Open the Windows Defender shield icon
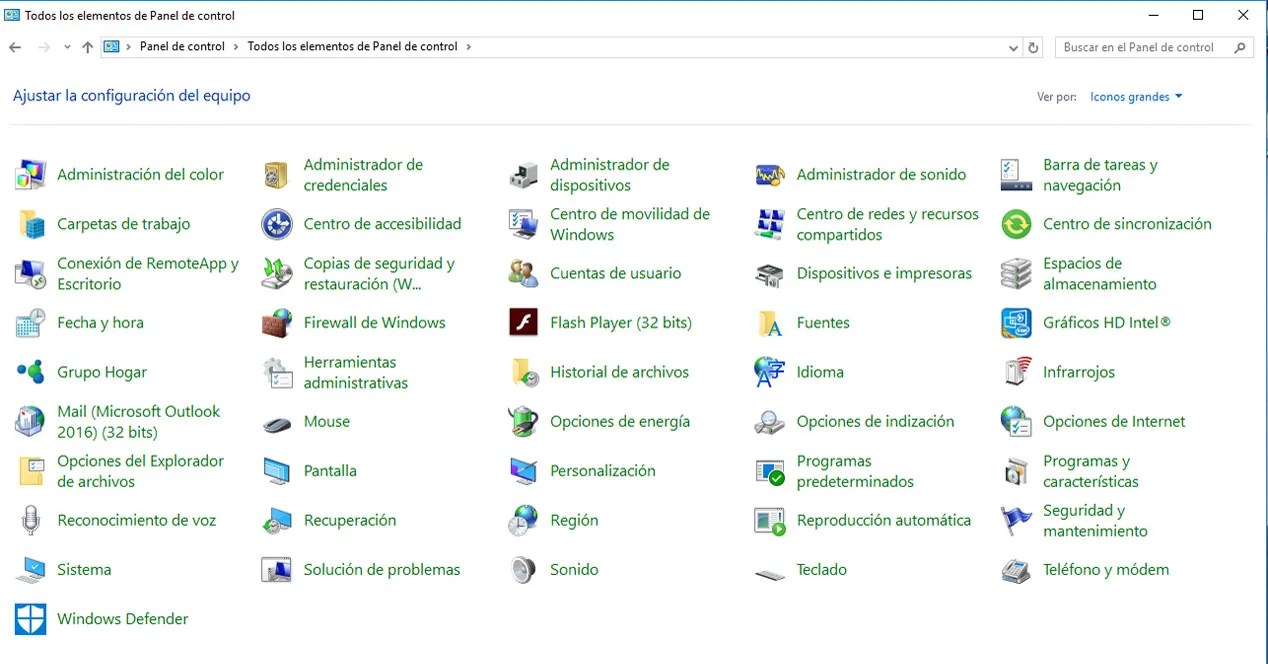Screen dimensions: 1268x664 pos(31,619)
